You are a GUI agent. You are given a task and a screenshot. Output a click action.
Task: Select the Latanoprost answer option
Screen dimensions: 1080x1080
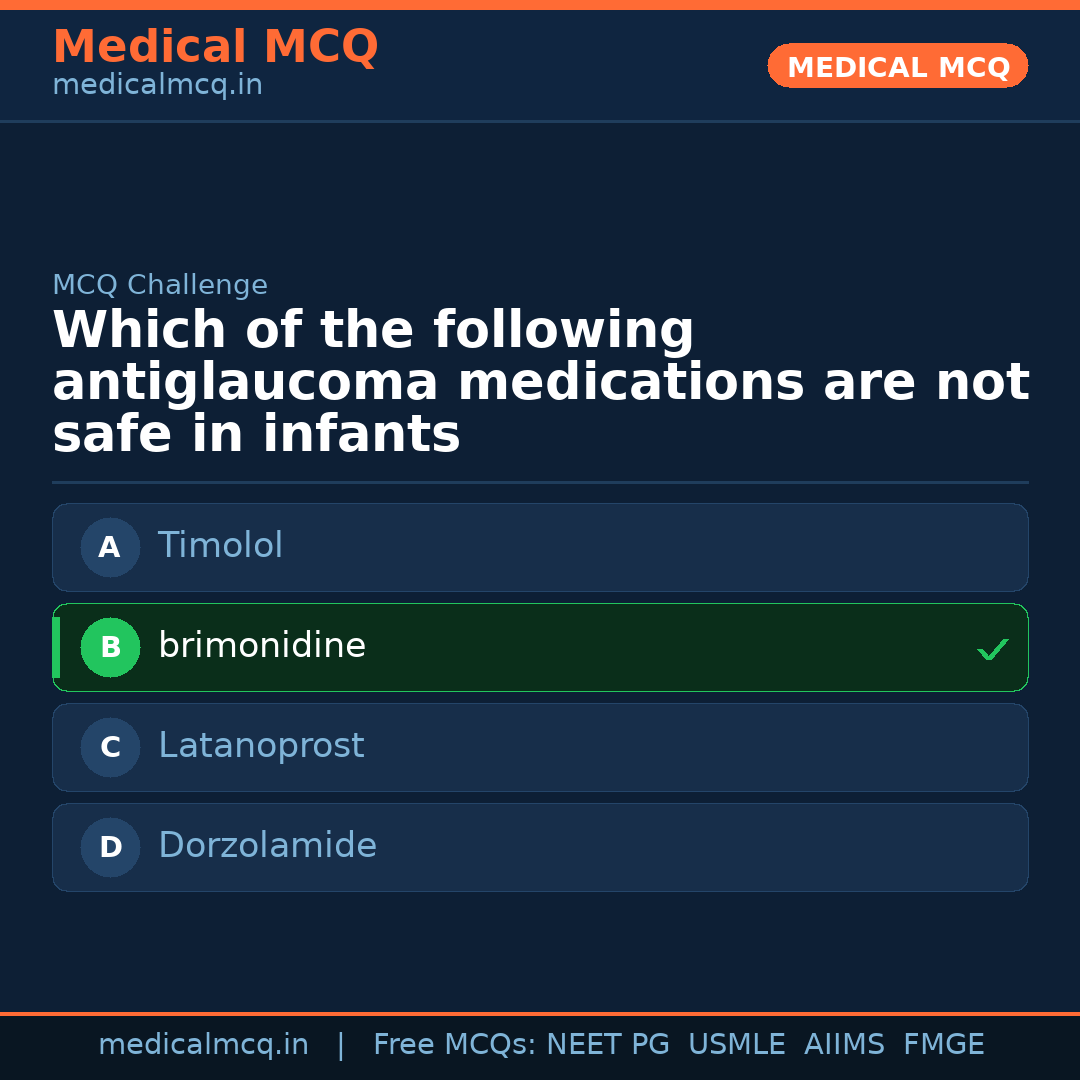click(540, 747)
